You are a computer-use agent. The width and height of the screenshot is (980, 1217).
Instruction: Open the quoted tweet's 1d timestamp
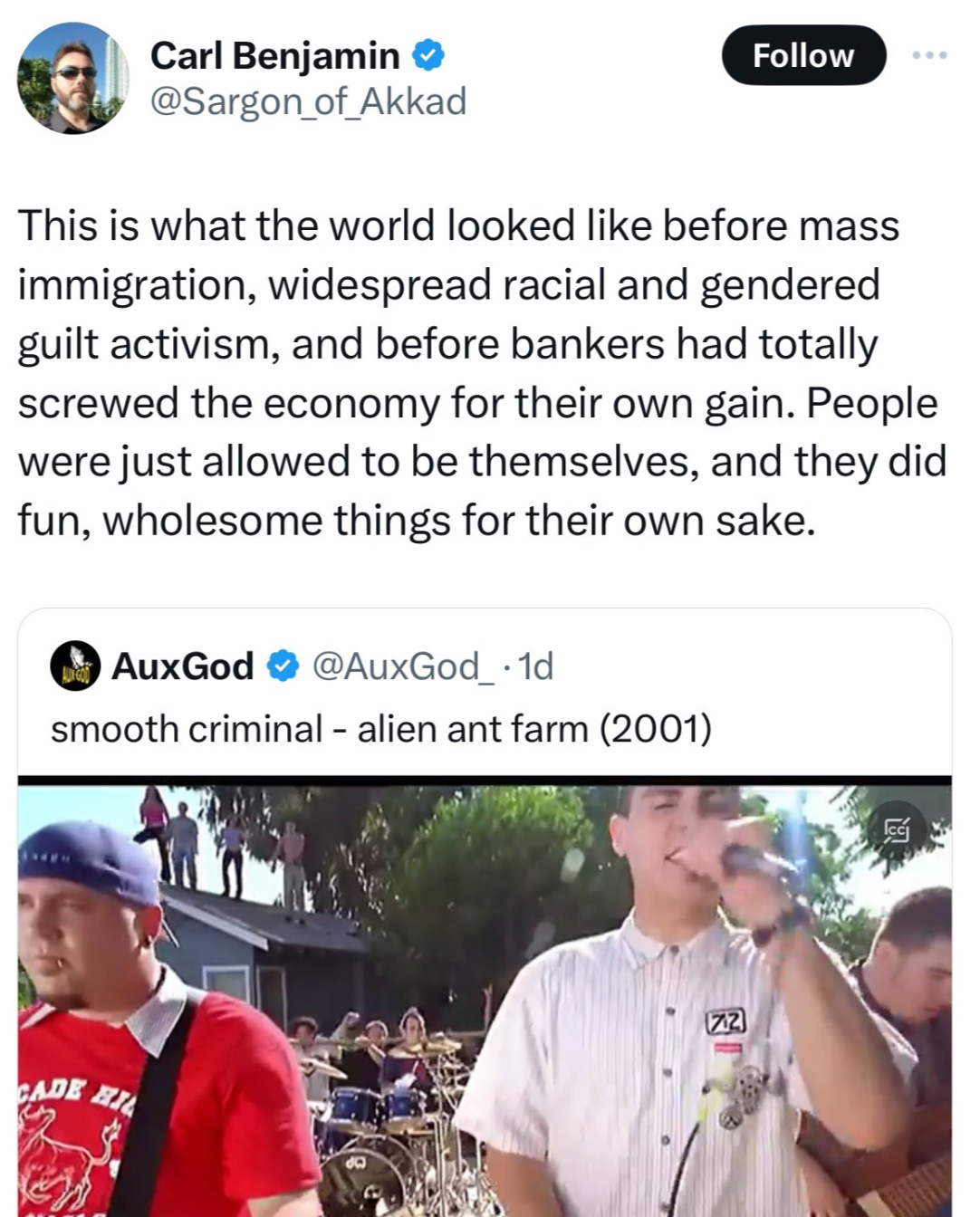click(x=535, y=666)
